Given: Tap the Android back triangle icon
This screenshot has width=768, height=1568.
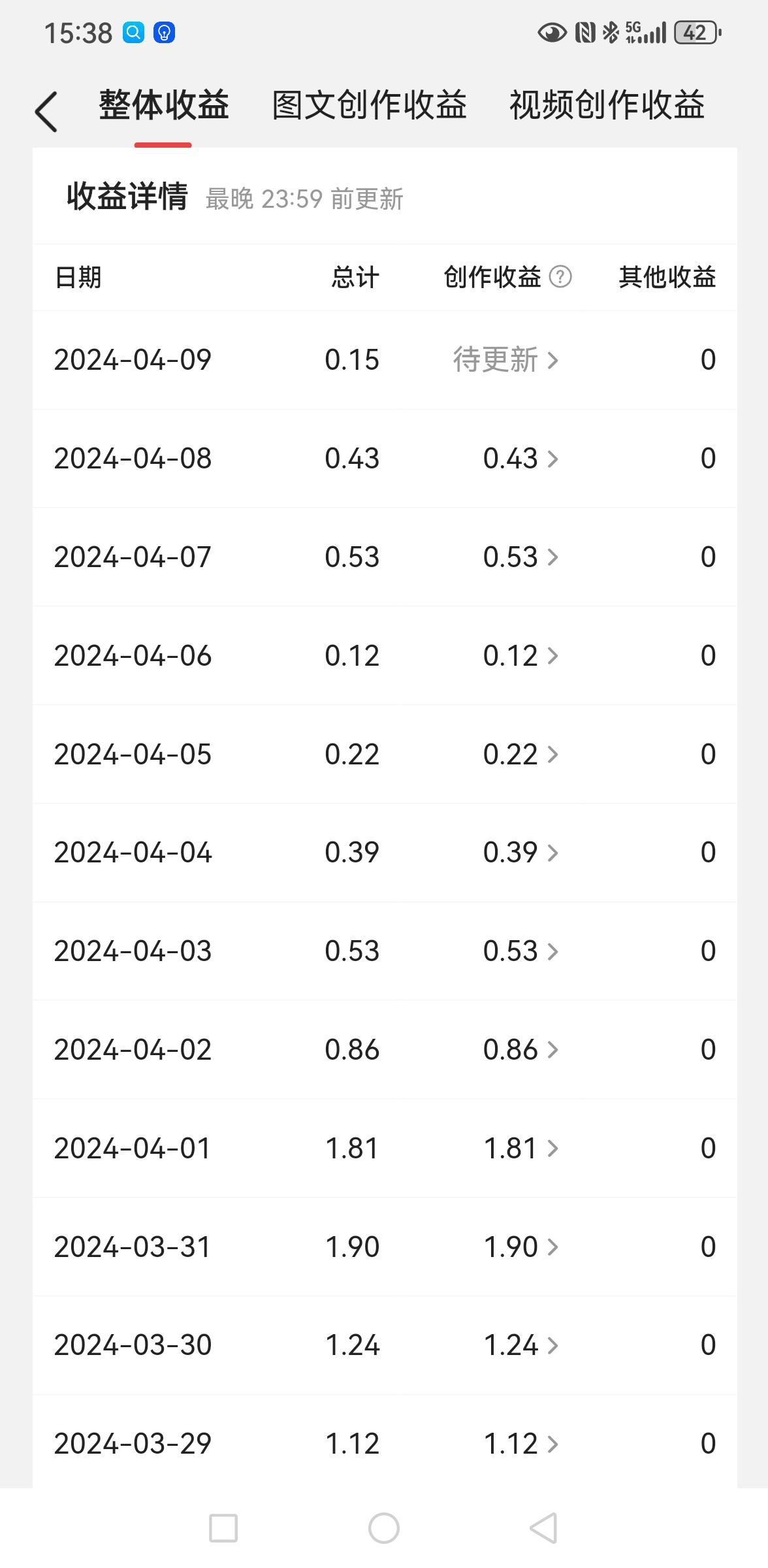Looking at the screenshot, I should click(543, 1528).
